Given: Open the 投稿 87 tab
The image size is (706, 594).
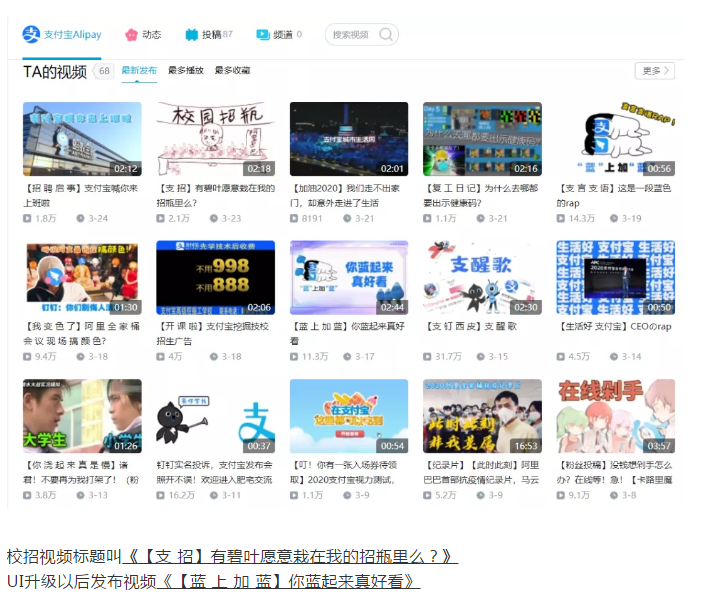Looking at the screenshot, I should pyautogui.click(x=209, y=35).
